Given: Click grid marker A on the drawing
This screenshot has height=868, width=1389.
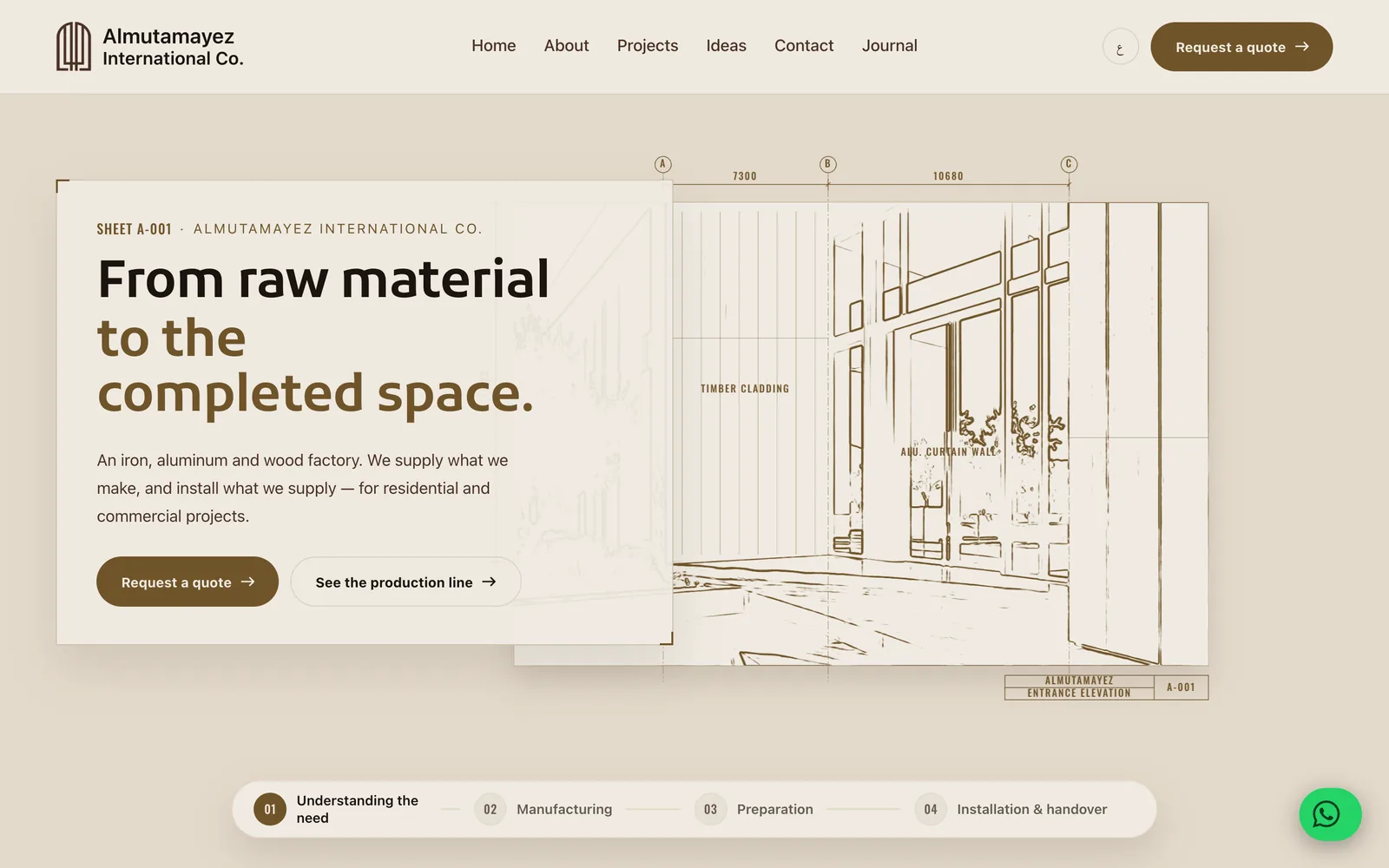Looking at the screenshot, I should tap(663, 164).
